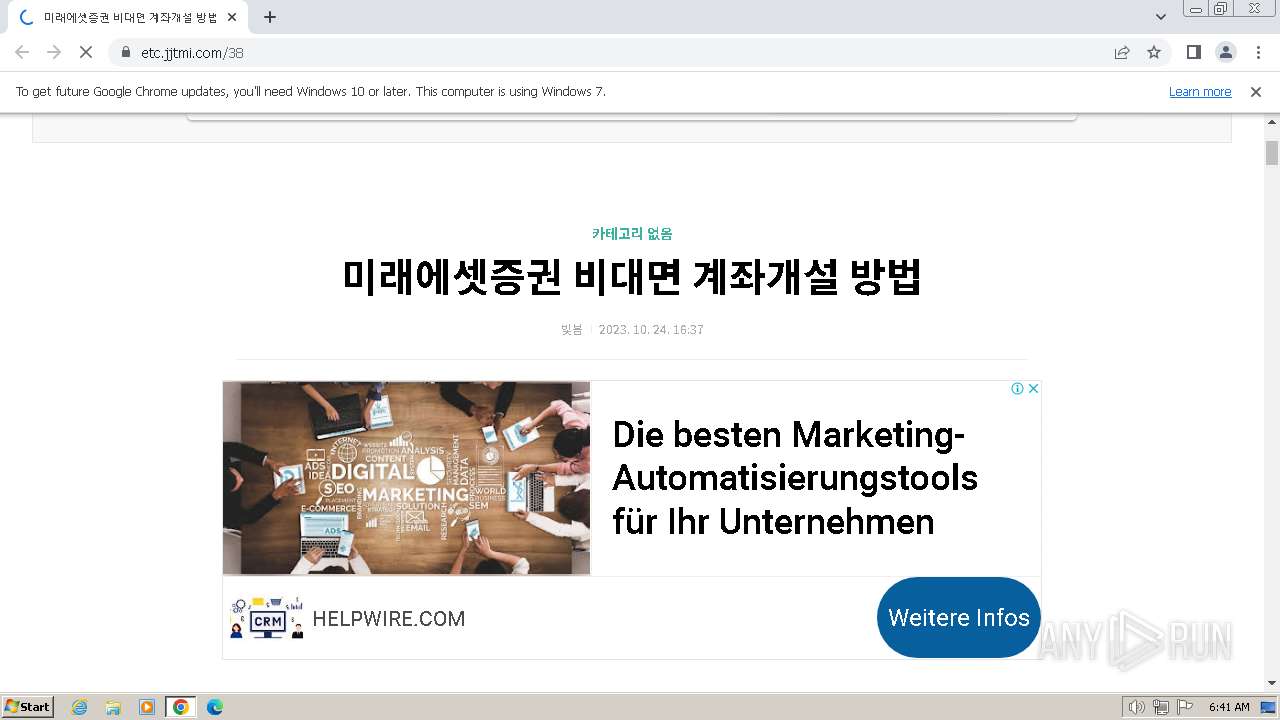Open the HELPWIRE.COM ad link
The height and width of the screenshot is (720, 1280).
point(389,618)
